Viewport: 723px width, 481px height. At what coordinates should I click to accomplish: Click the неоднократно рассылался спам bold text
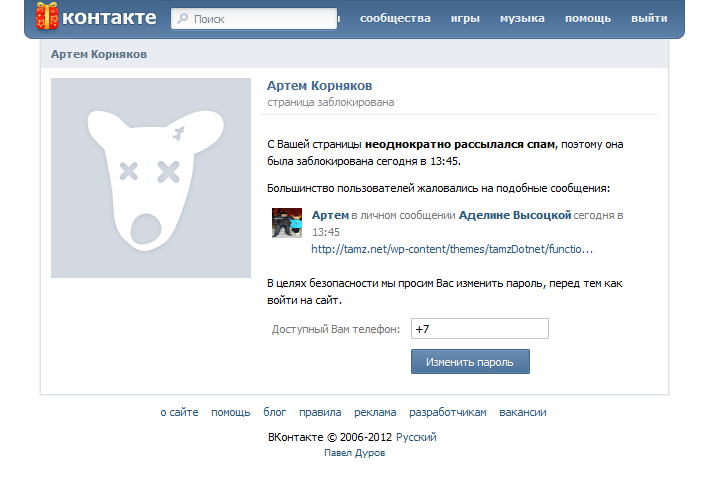(x=461, y=144)
